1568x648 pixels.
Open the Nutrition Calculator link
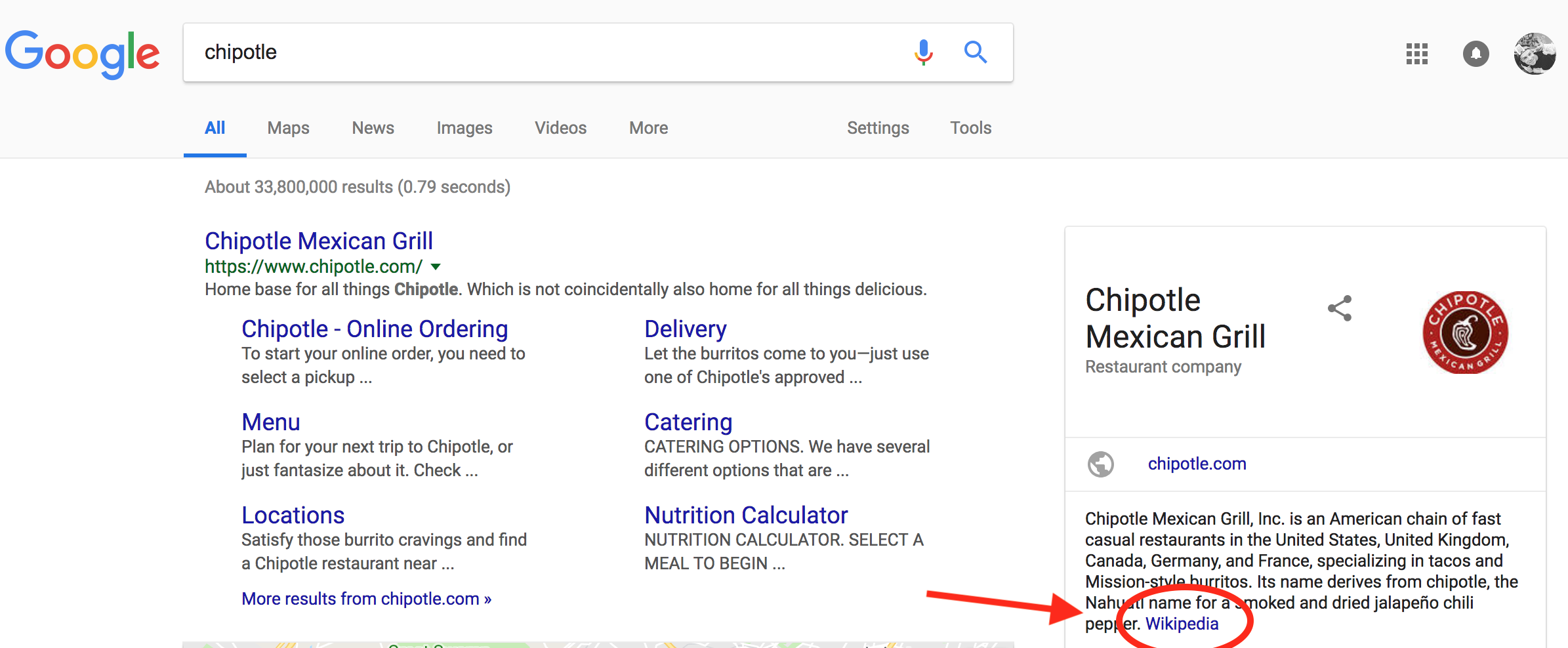tap(746, 515)
